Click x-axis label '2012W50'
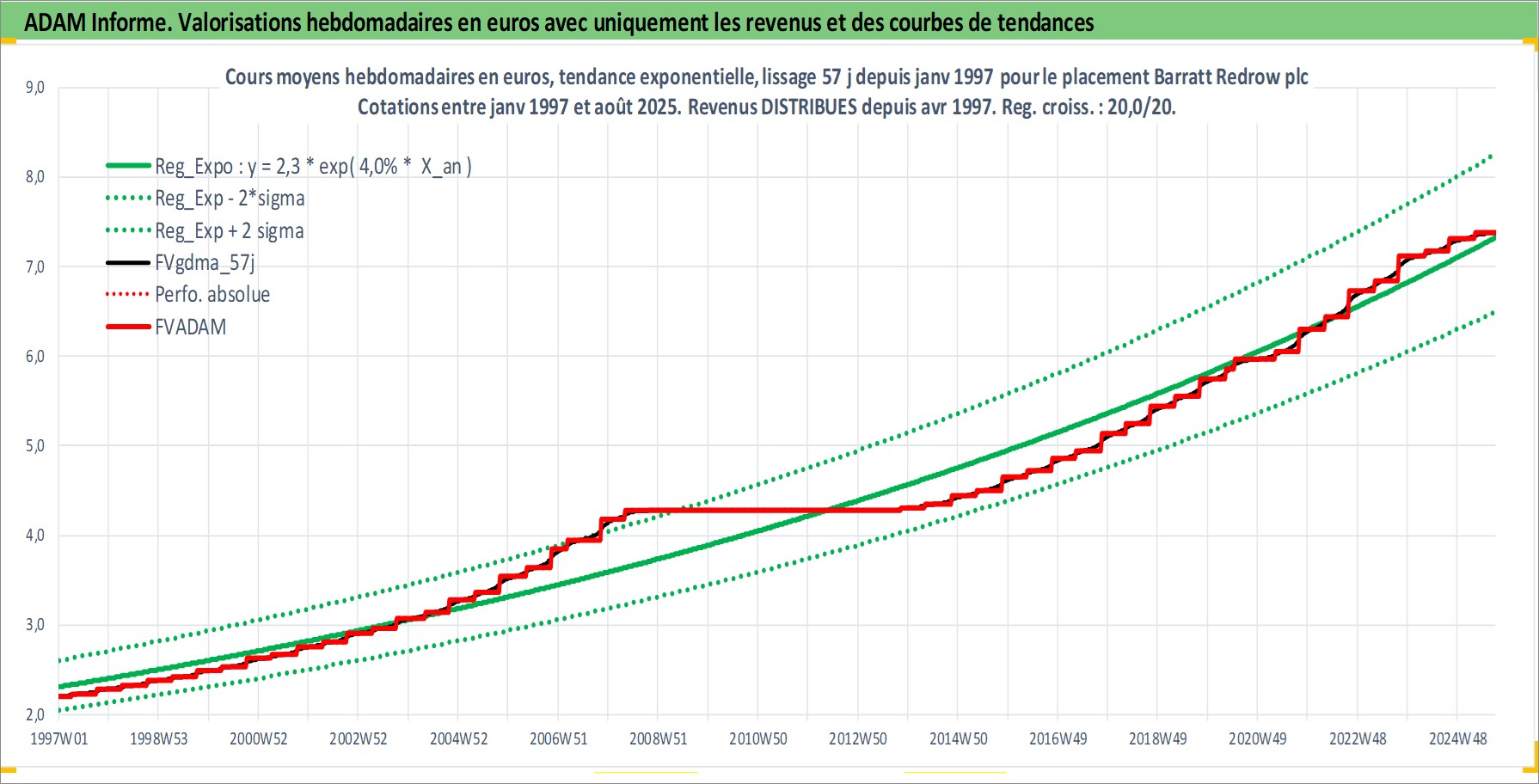 pyautogui.click(x=858, y=738)
